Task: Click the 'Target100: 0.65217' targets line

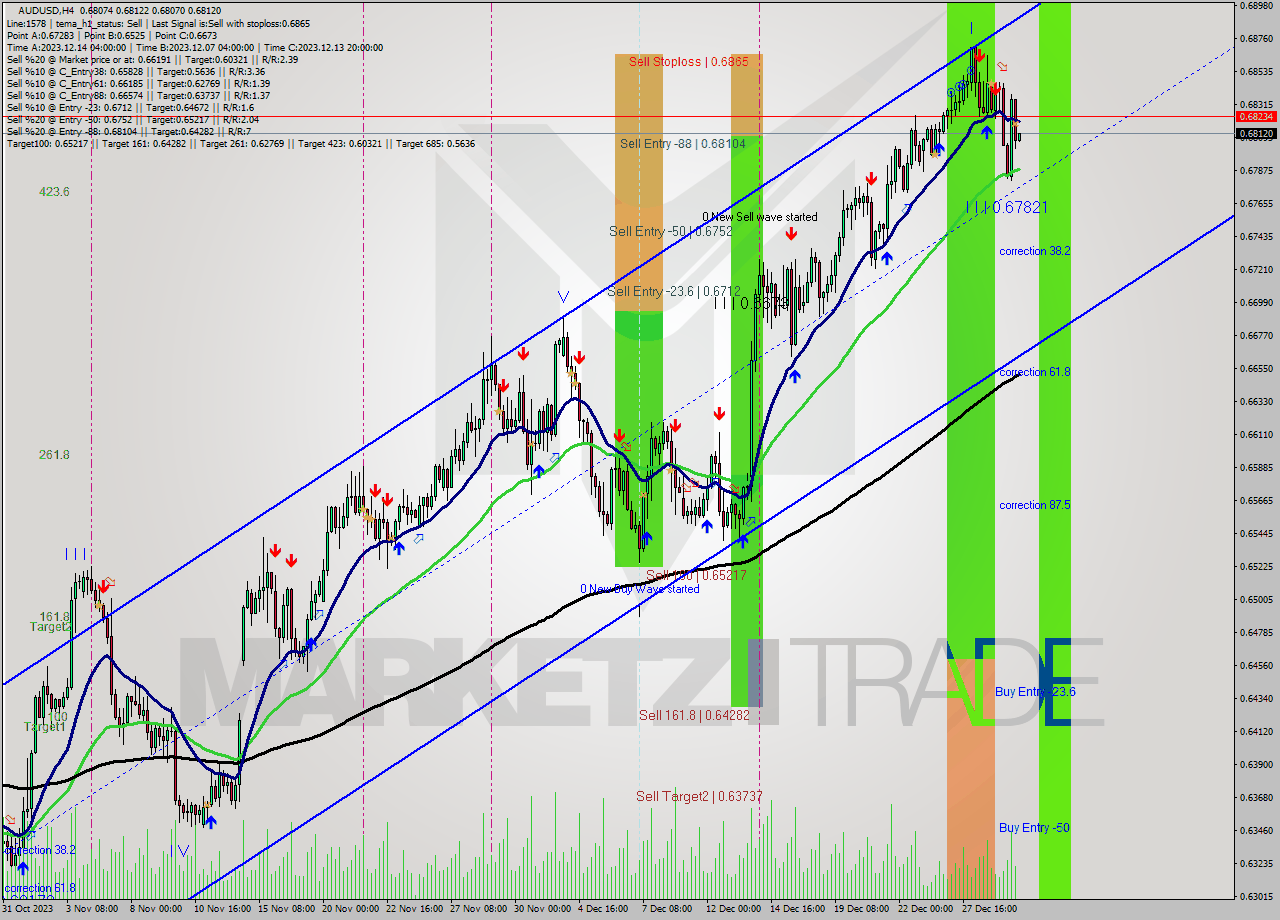Action: pyautogui.click(x=241, y=143)
